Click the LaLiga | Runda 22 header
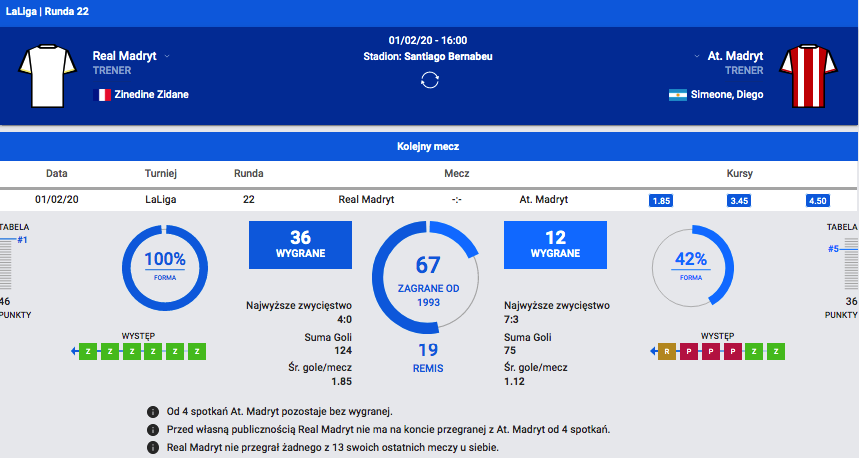The height and width of the screenshot is (458, 859). pyautogui.click(x=46, y=12)
